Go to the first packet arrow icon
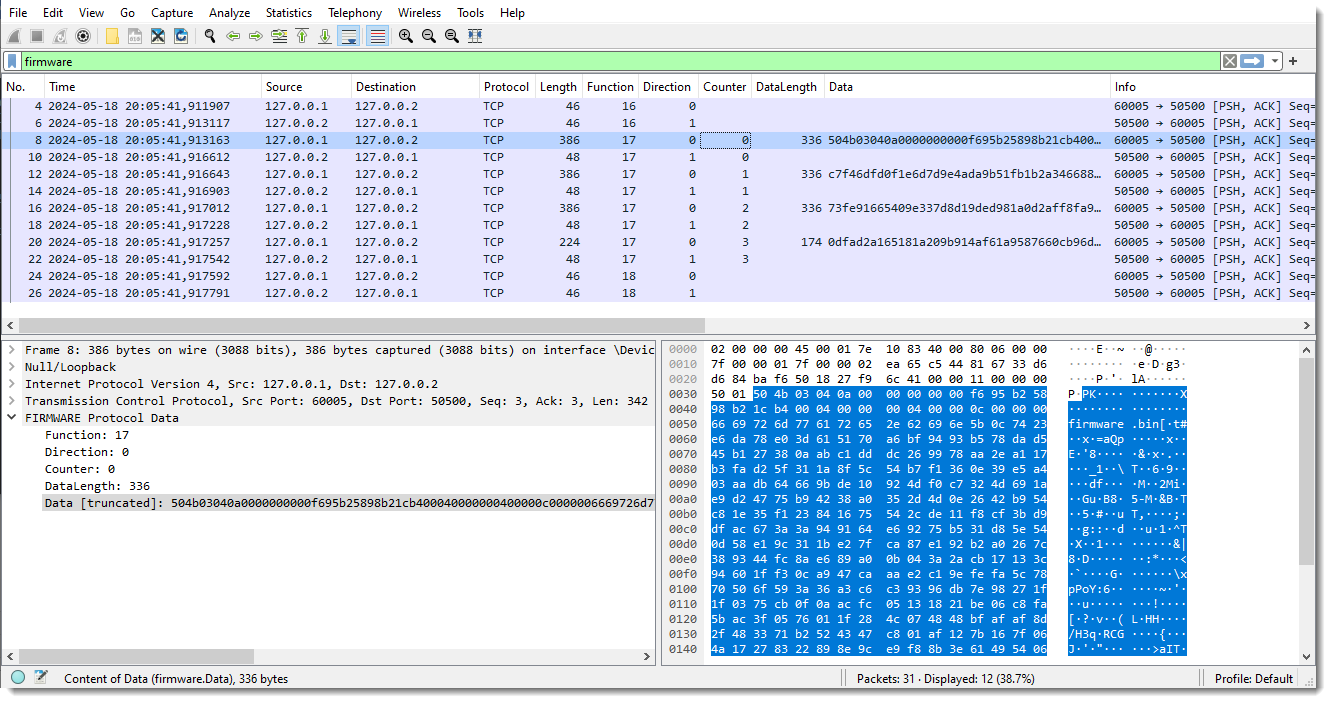This screenshot has width=1331, height=703. pyautogui.click(x=302, y=36)
